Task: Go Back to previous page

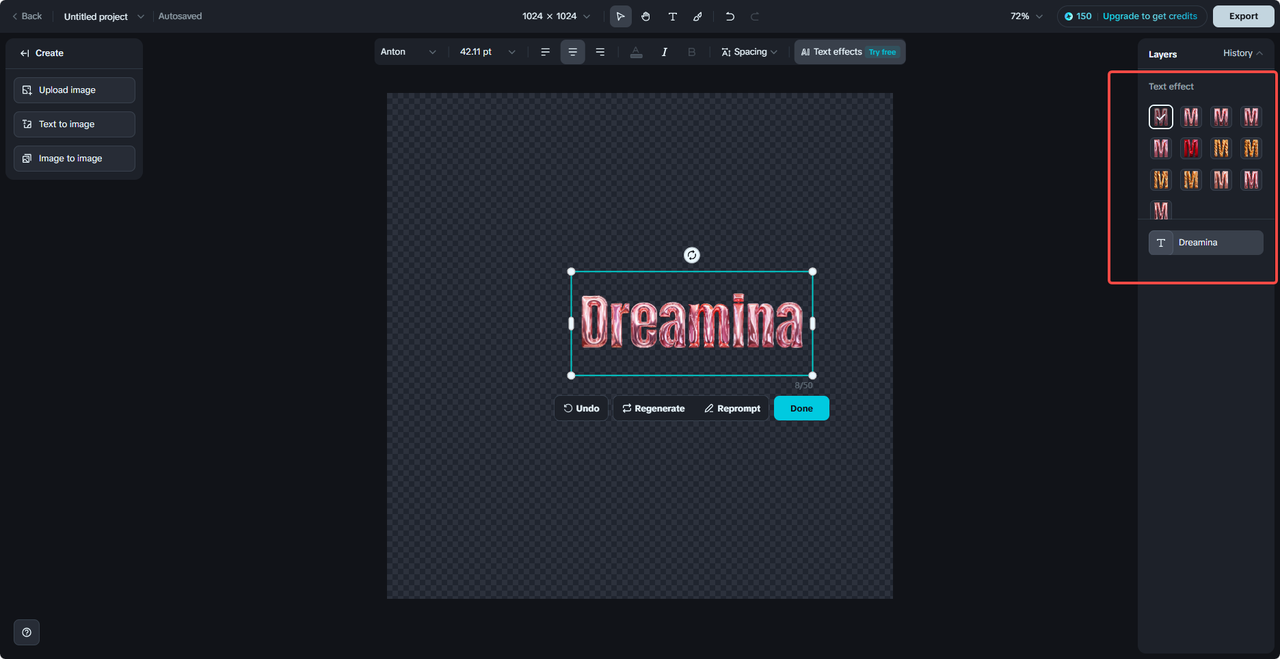Action: (x=27, y=16)
